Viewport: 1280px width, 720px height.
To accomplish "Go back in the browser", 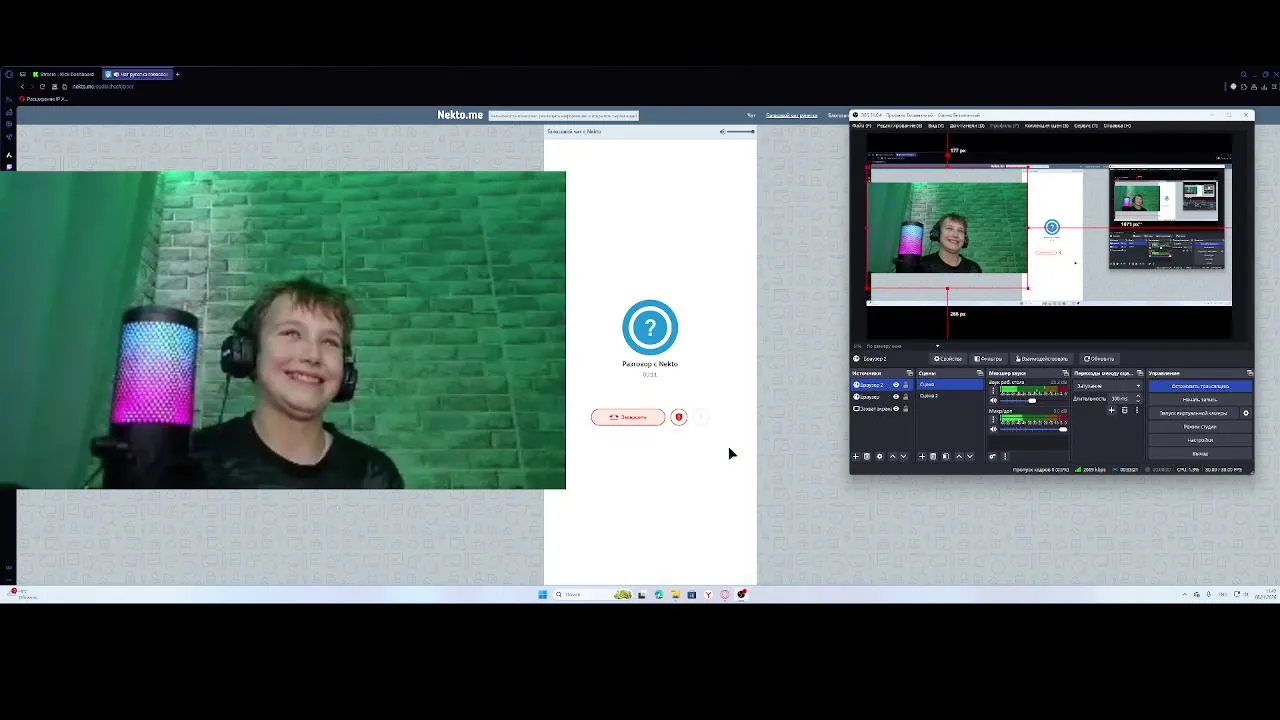I will 22,86.
